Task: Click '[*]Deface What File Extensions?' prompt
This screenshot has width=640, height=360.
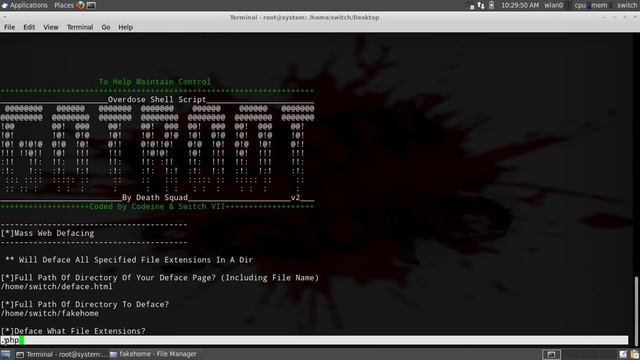Action: [x=73, y=331]
